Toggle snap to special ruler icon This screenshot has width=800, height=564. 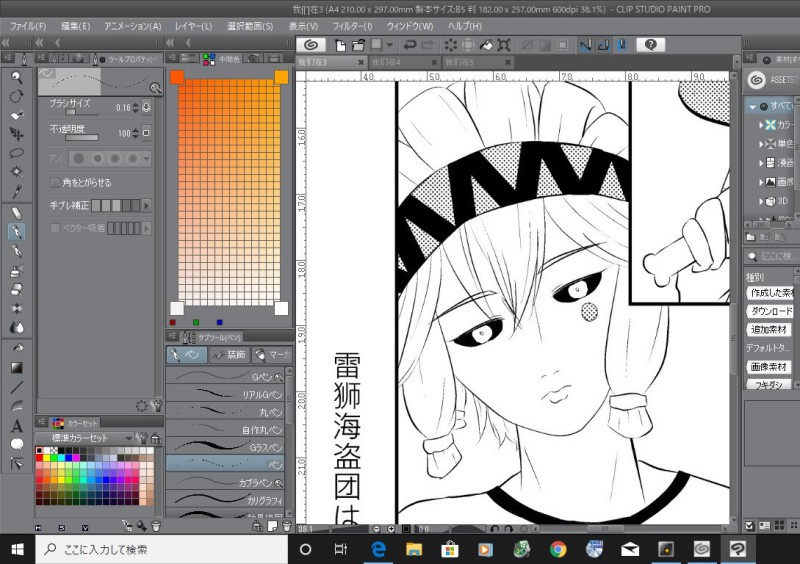point(604,45)
